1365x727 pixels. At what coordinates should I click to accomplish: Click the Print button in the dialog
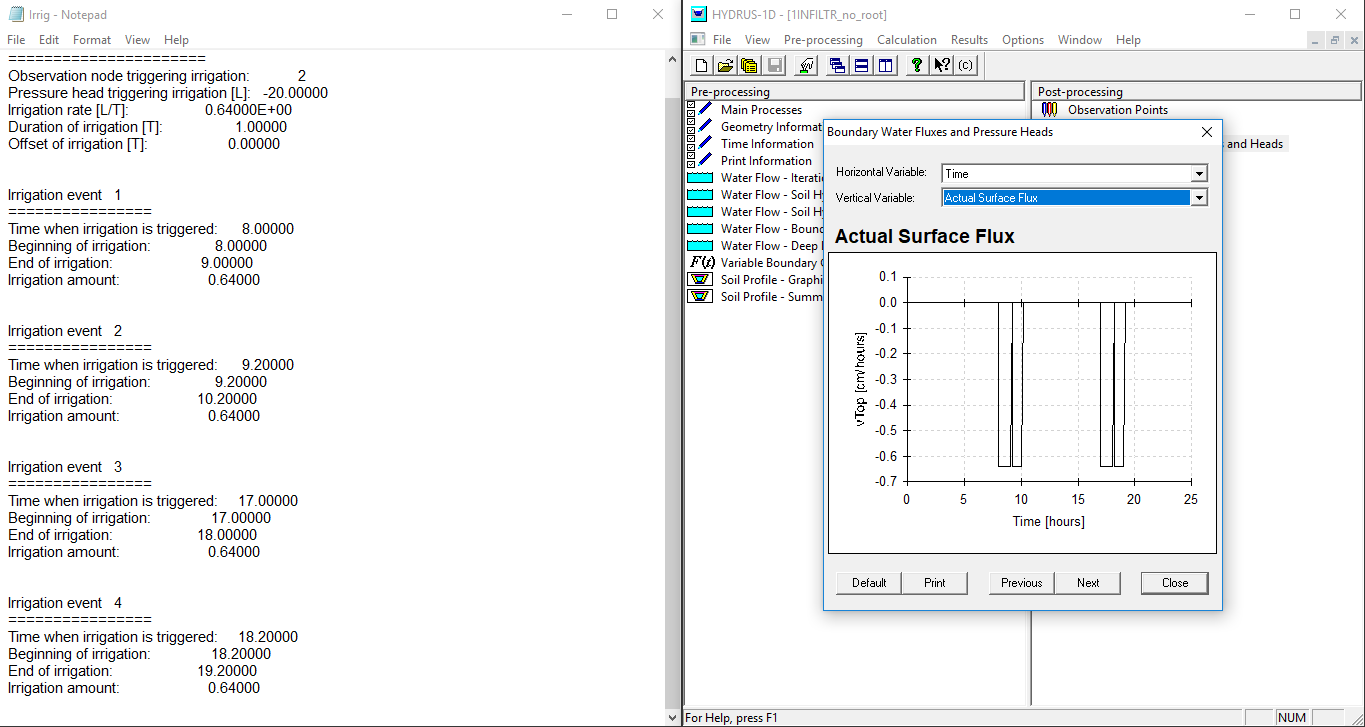(x=935, y=583)
